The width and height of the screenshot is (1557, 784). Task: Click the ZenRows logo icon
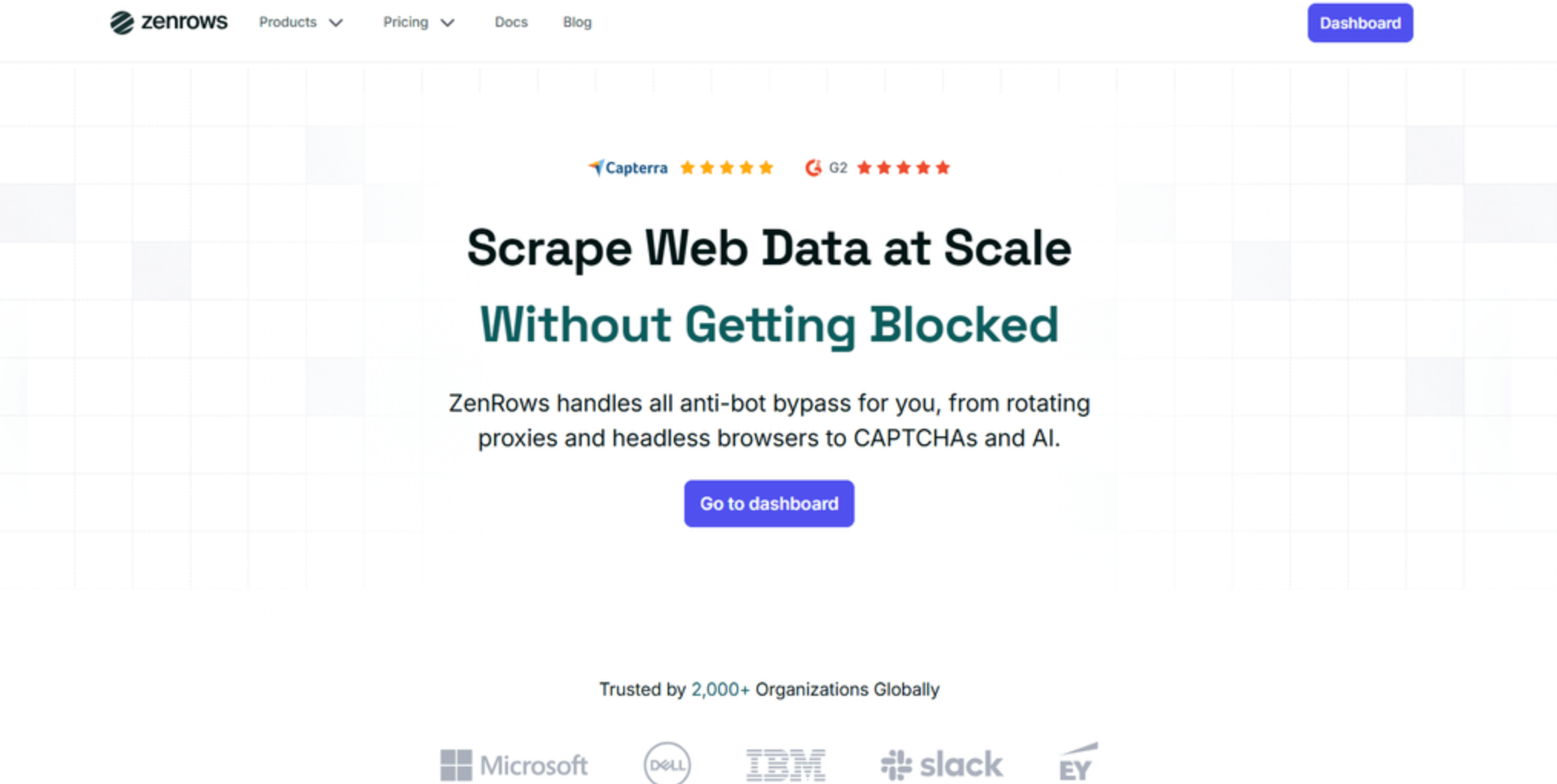coord(121,23)
